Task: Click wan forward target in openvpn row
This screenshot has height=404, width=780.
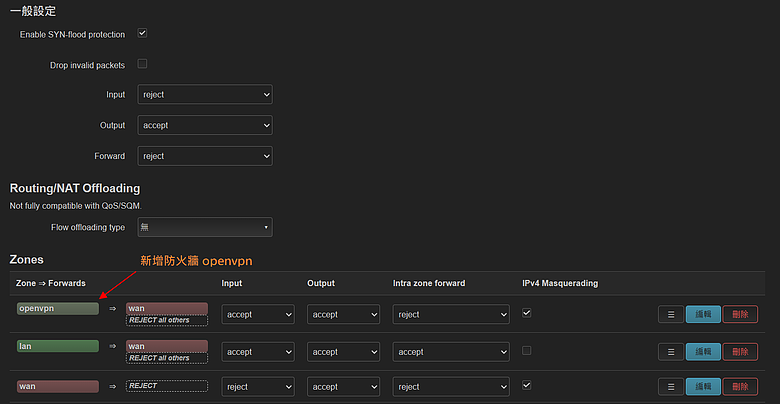Action: 167,308
